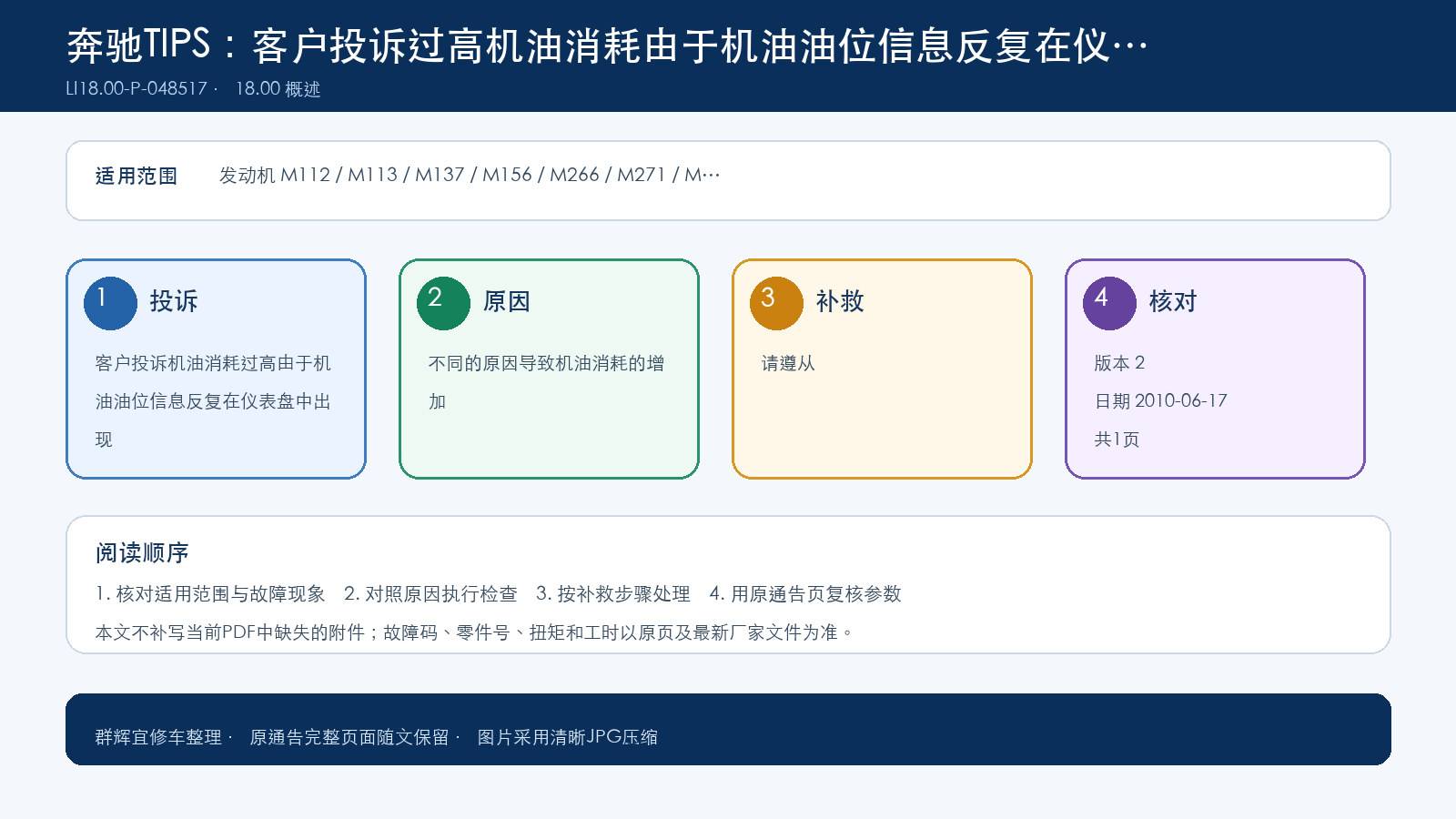
Task: Click the 阅读顺序 heading
Action: pos(142,553)
